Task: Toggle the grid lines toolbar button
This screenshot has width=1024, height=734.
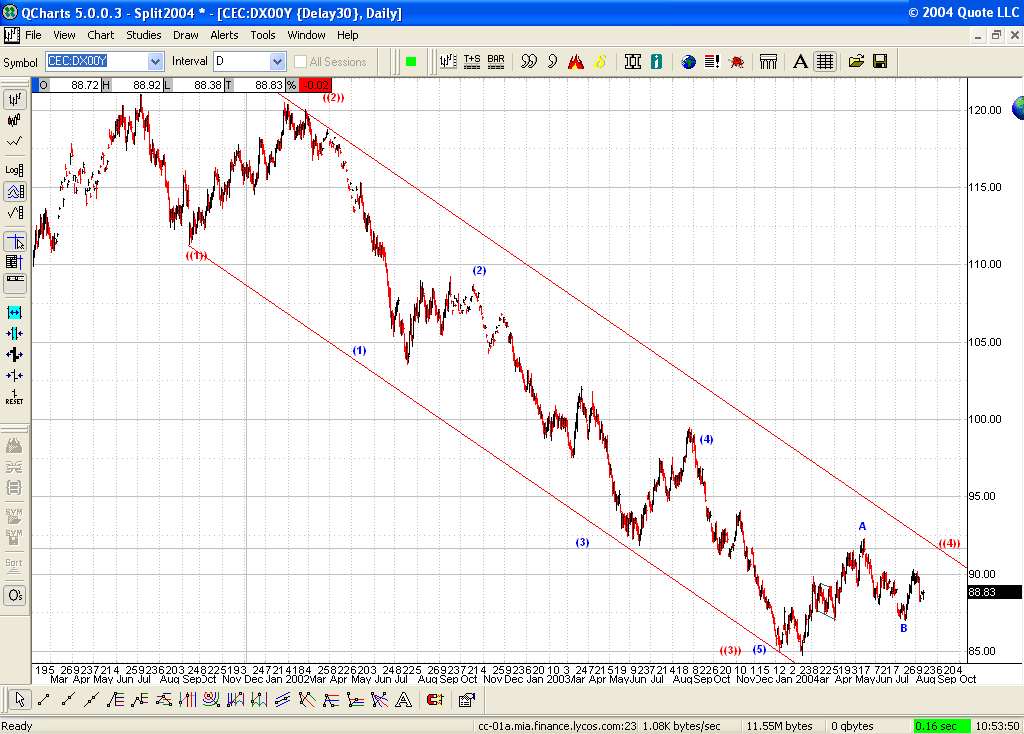Action: [x=825, y=61]
